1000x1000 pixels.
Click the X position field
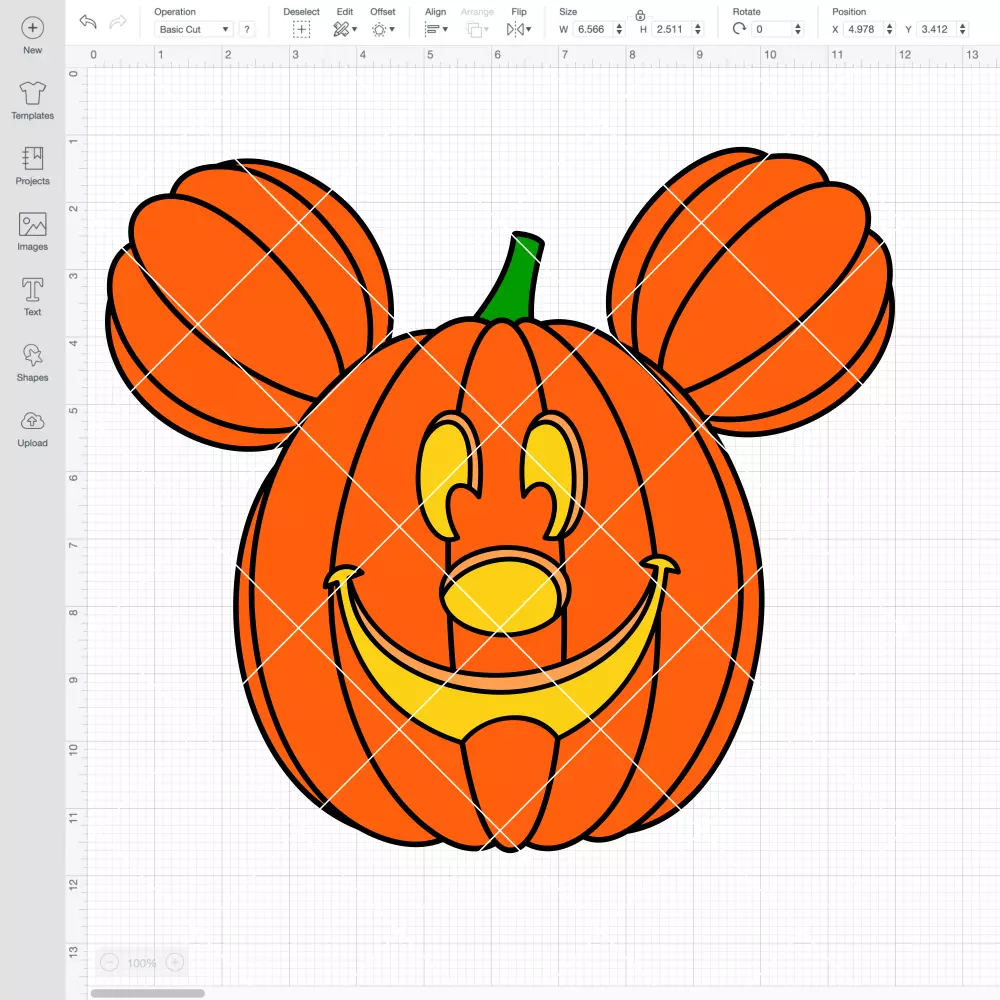864,29
